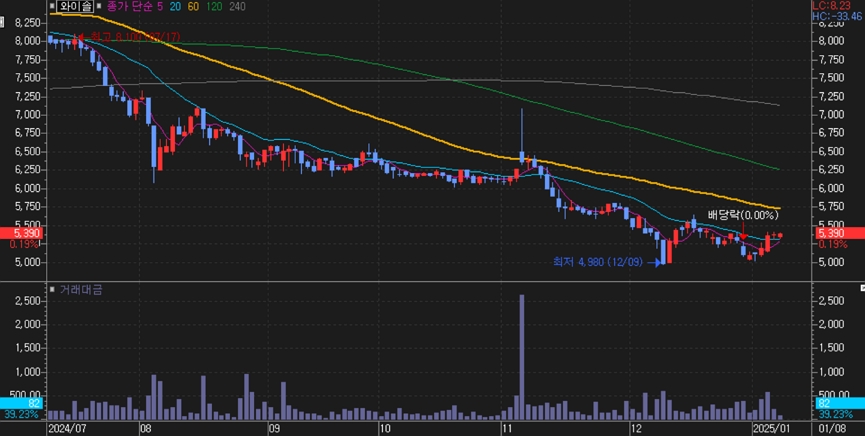Image resolution: width=865 pixels, height=436 pixels.
Task: Click the square marker before 거래대금
Action: (x=52, y=289)
